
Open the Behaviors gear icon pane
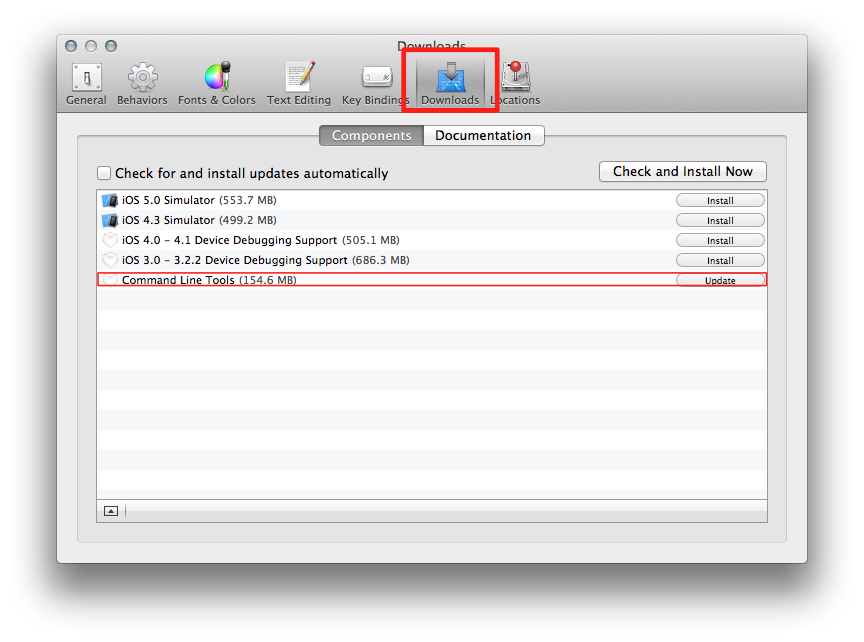coord(142,84)
